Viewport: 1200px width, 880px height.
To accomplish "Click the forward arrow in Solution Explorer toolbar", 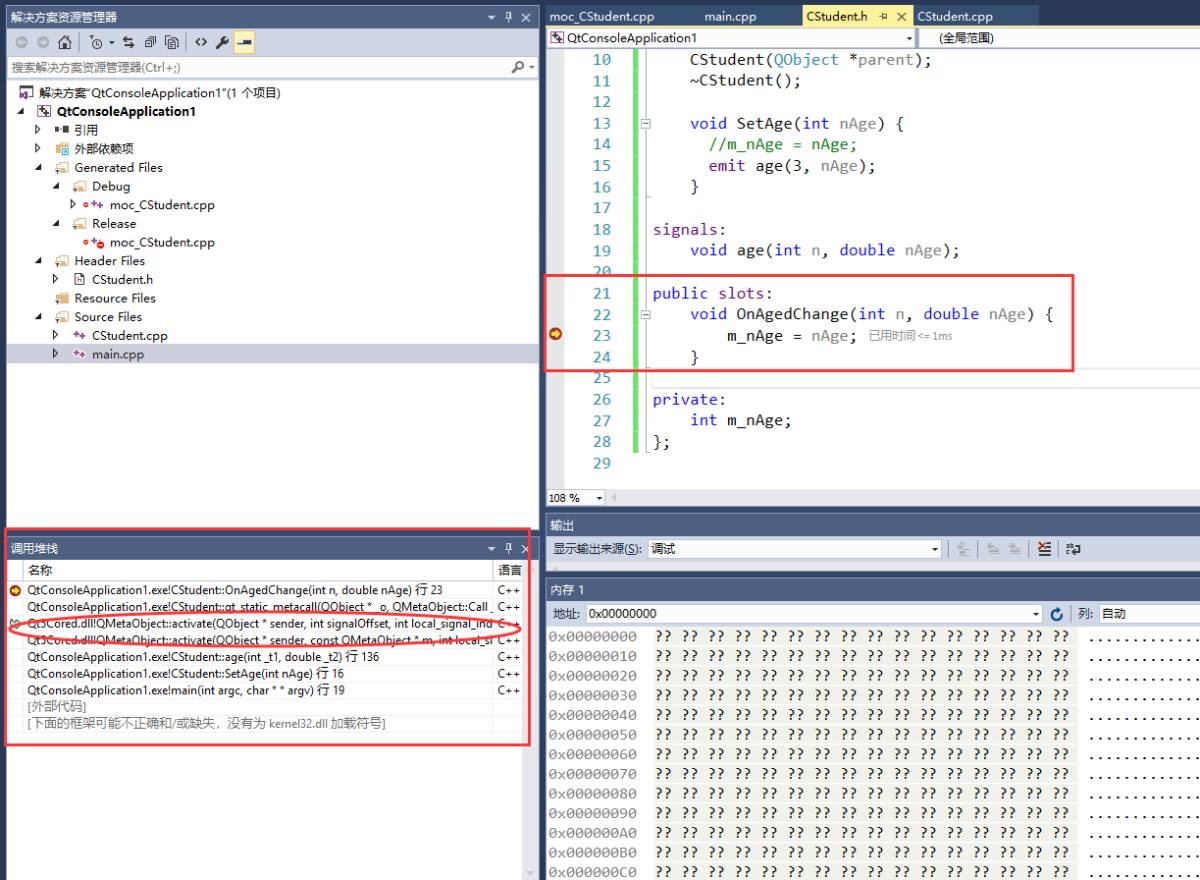I will click(x=43, y=42).
